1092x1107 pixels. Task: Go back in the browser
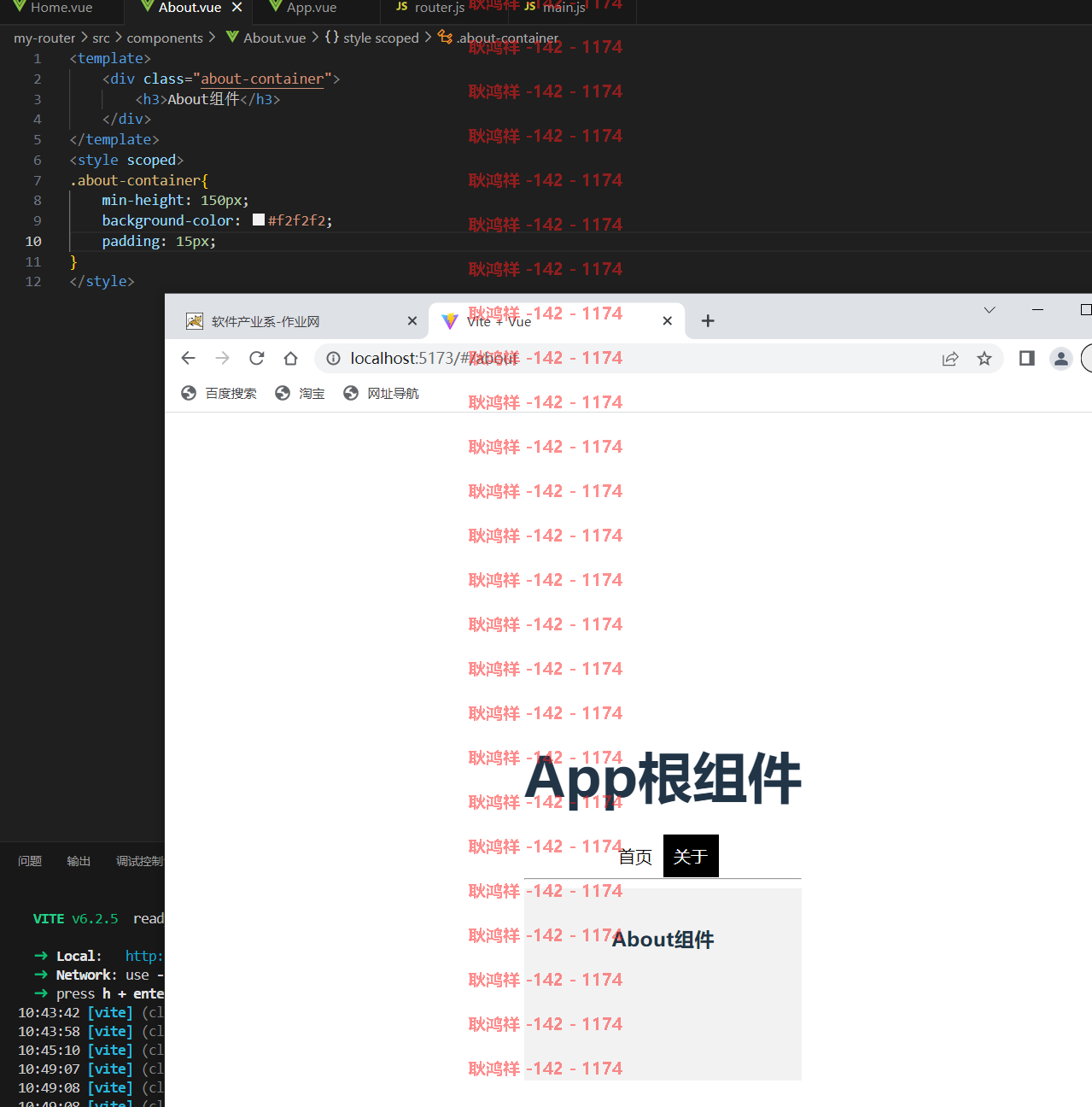click(x=189, y=359)
